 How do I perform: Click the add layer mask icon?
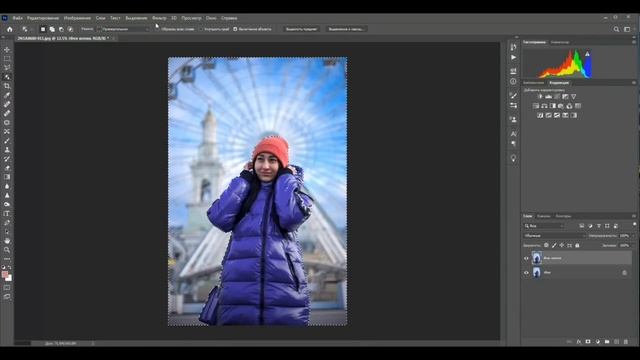point(588,342)
